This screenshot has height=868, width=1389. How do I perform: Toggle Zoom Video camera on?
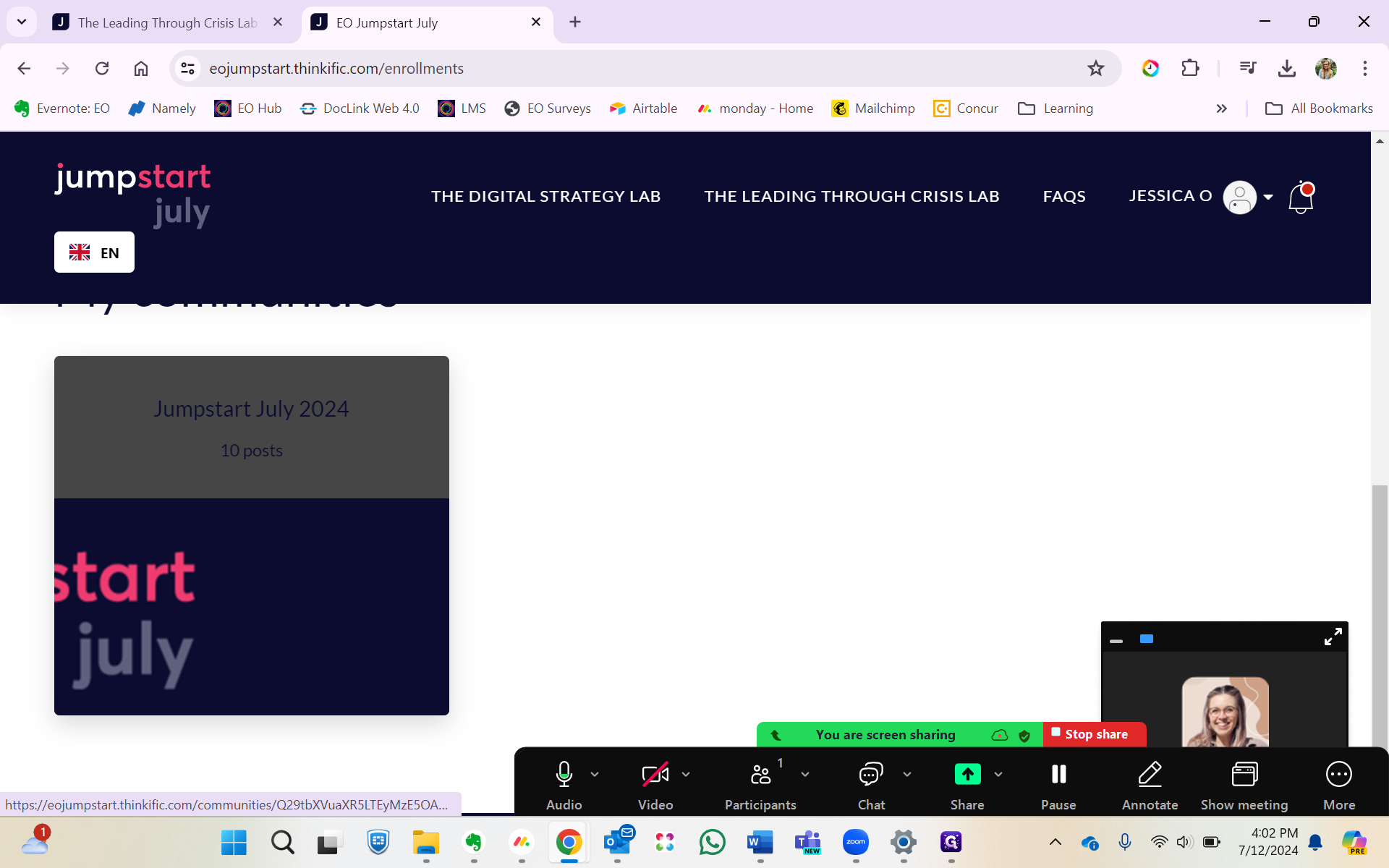coord(655,784)
